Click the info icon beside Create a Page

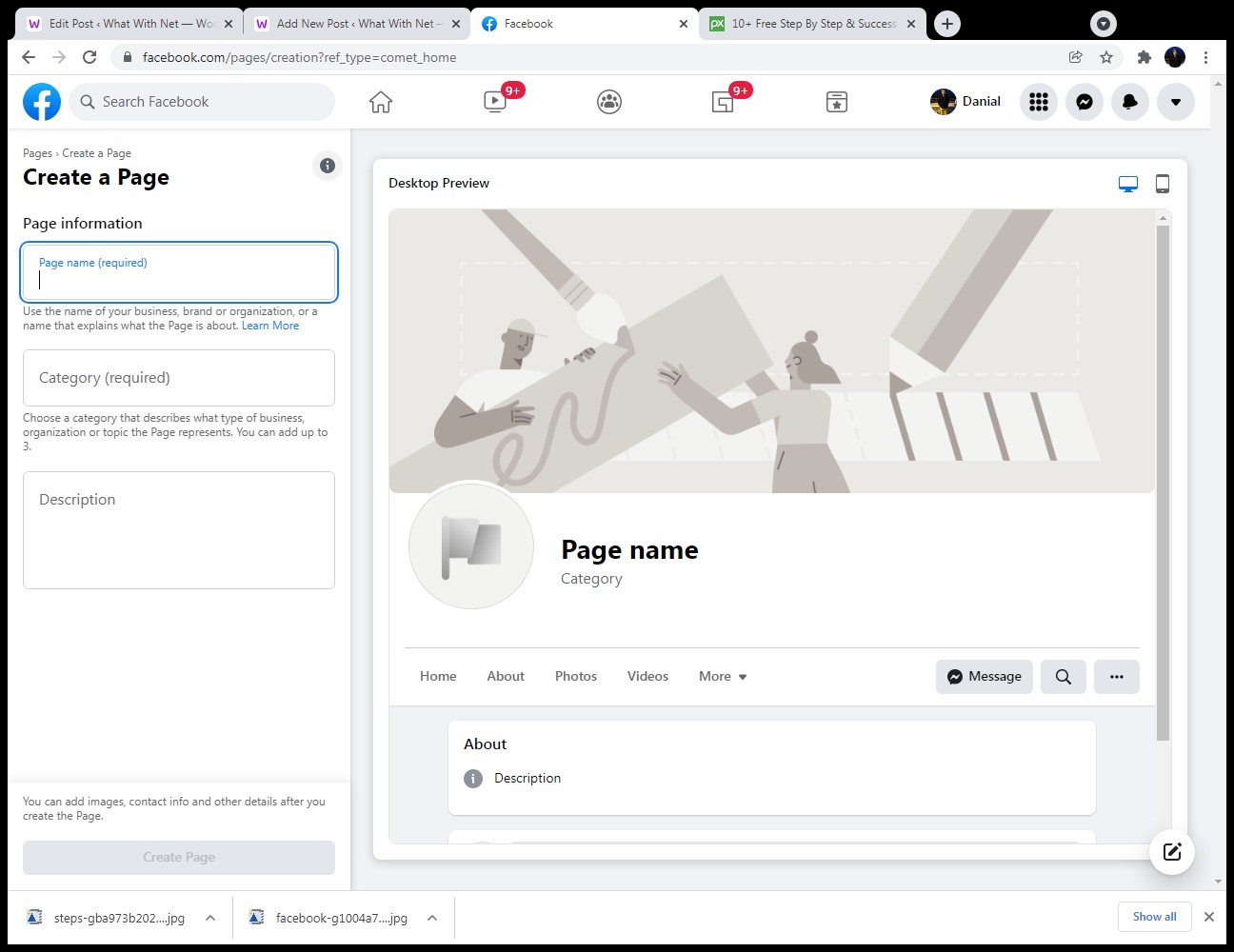point(327,165)
